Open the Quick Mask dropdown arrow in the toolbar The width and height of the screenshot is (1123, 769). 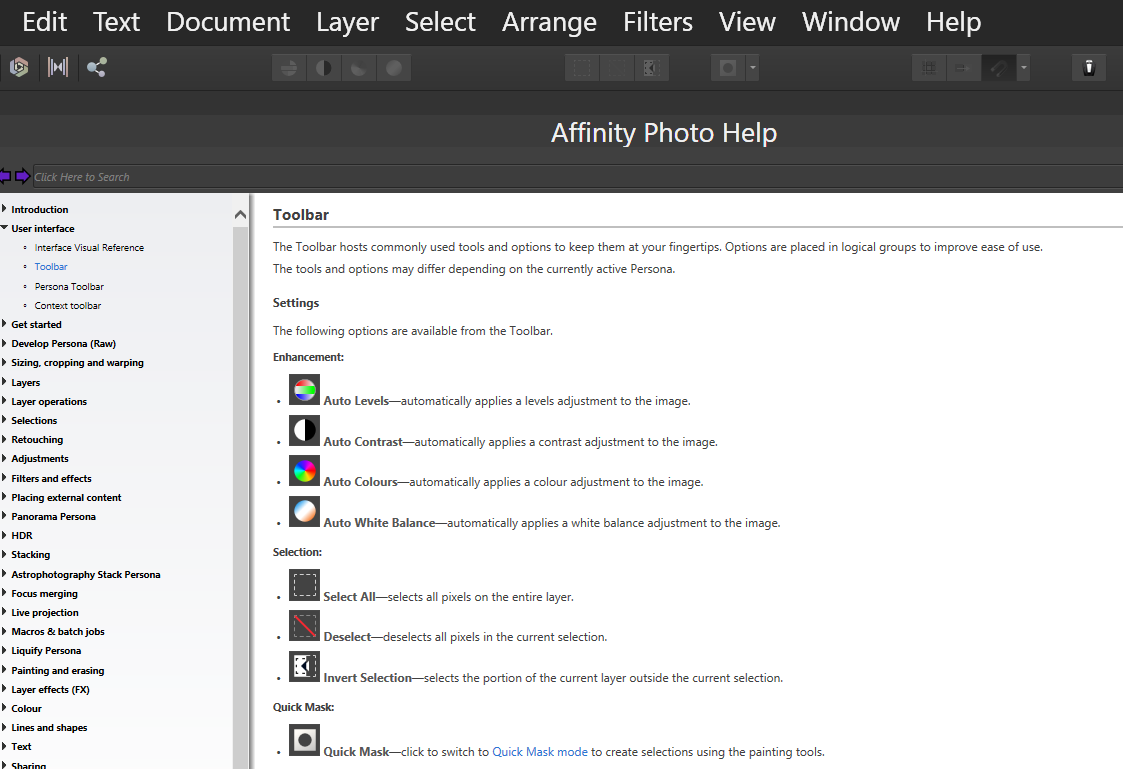[752, 68]
